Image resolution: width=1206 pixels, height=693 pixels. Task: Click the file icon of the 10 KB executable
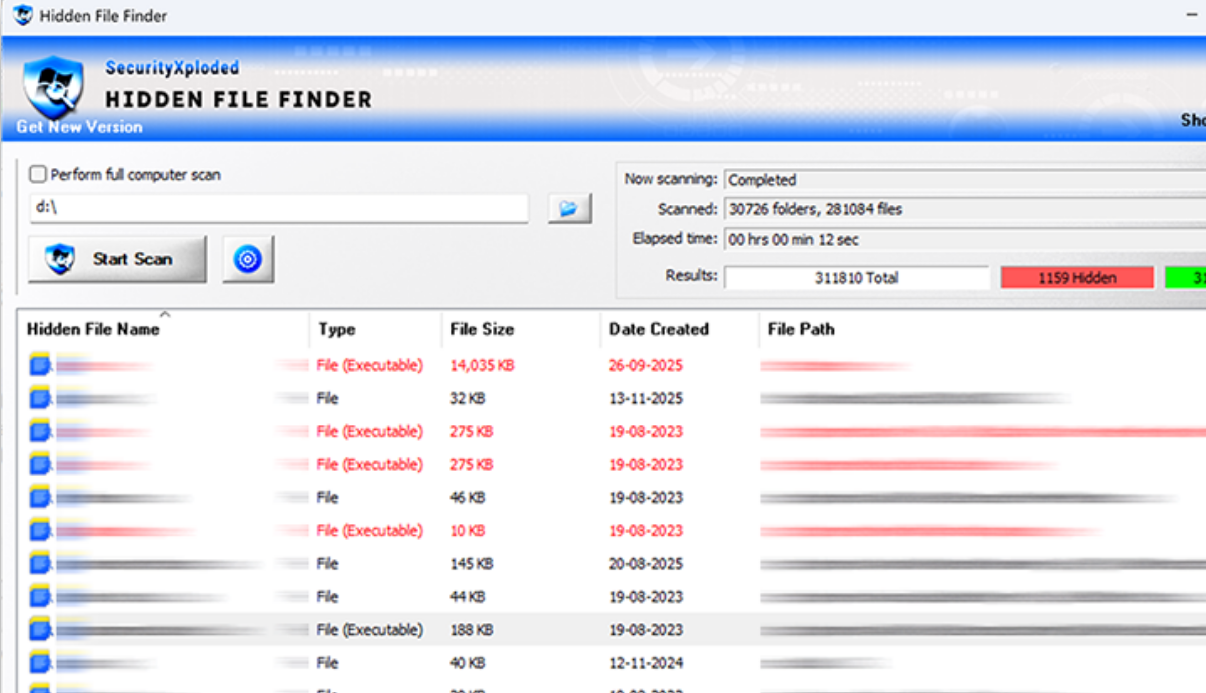tap(38, 530)
